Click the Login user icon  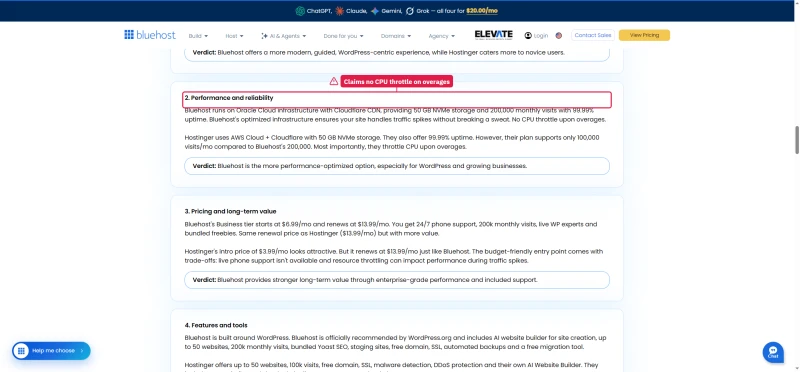click(x=528, y=36)
